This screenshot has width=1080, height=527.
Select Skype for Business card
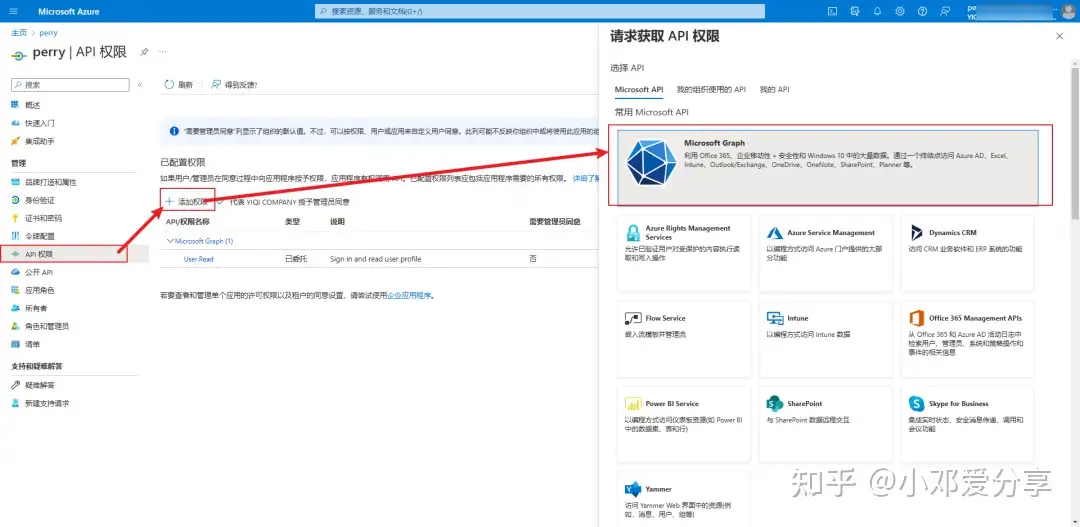point(967,424)
